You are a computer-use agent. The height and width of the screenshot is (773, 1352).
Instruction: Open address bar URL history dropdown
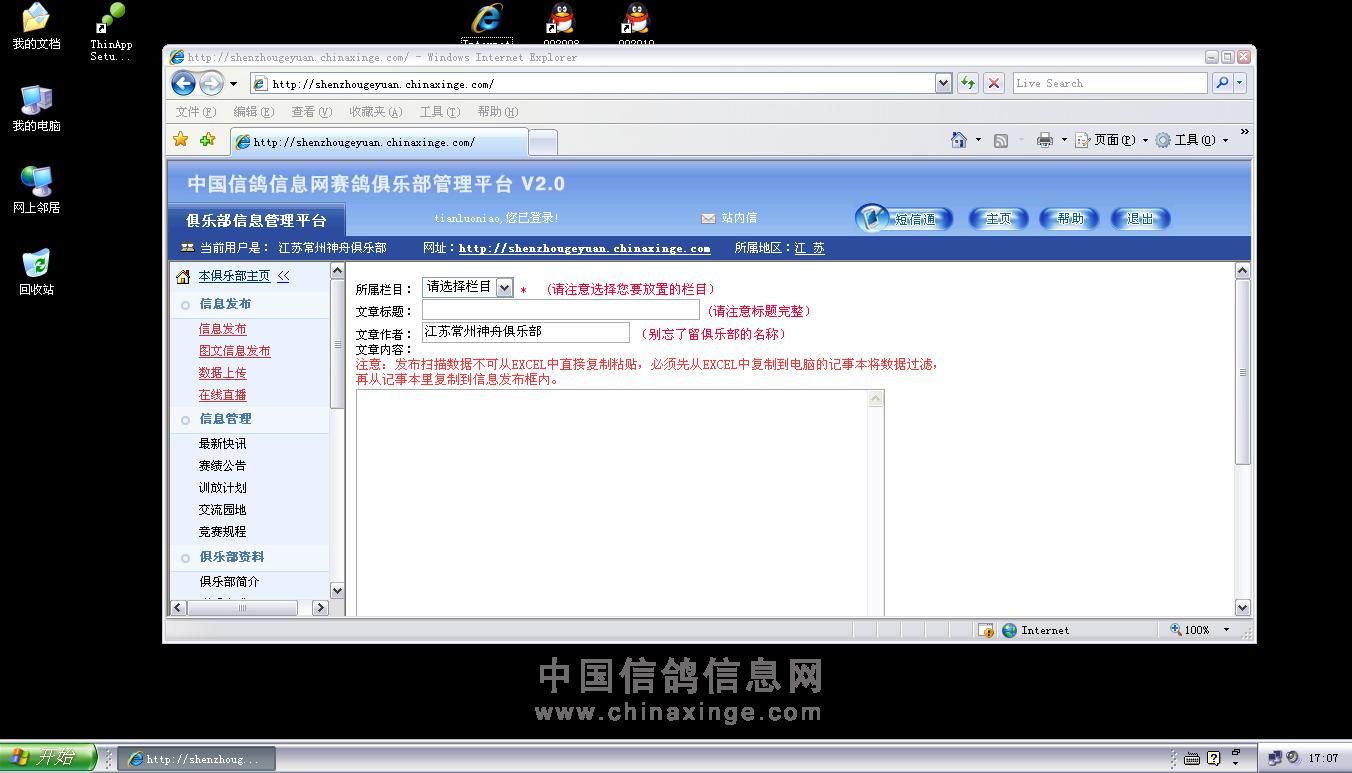[943, 84]
